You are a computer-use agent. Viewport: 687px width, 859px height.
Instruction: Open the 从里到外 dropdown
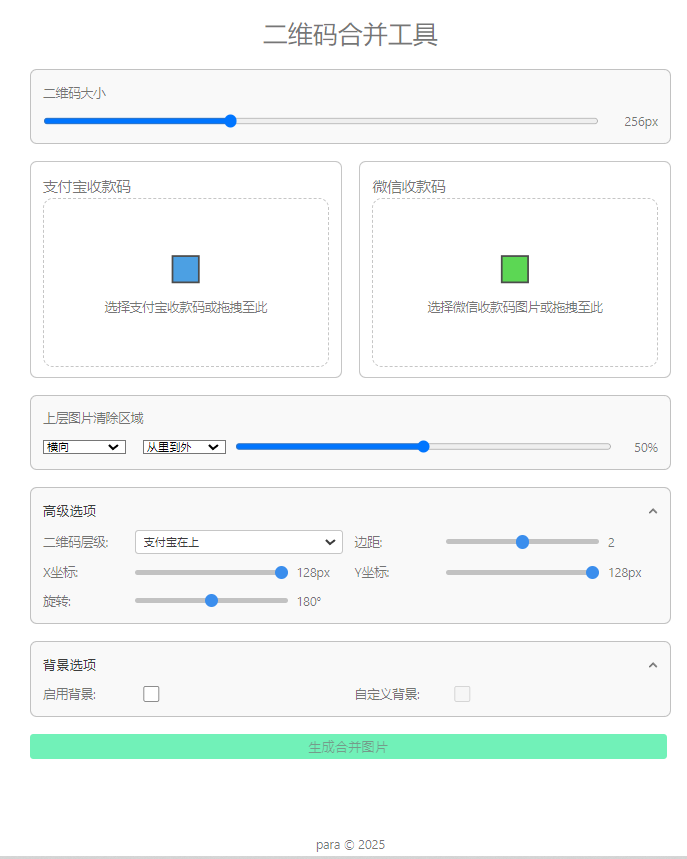pyautogui.click(x=184, y=447)
